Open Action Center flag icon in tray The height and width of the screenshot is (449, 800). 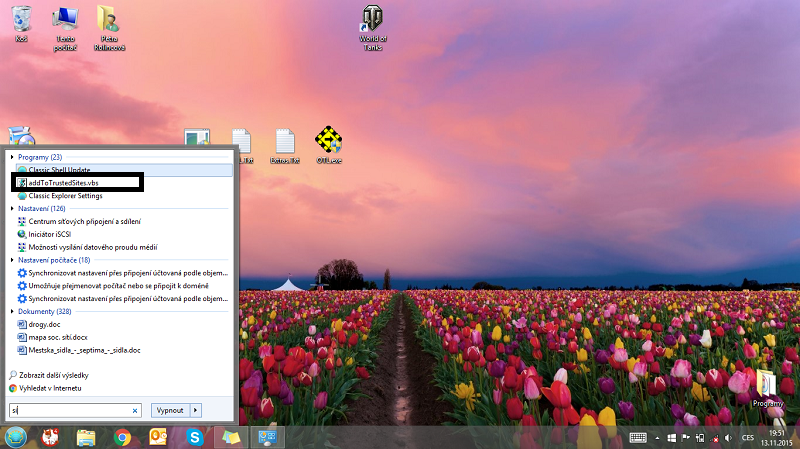pos(686,438)
